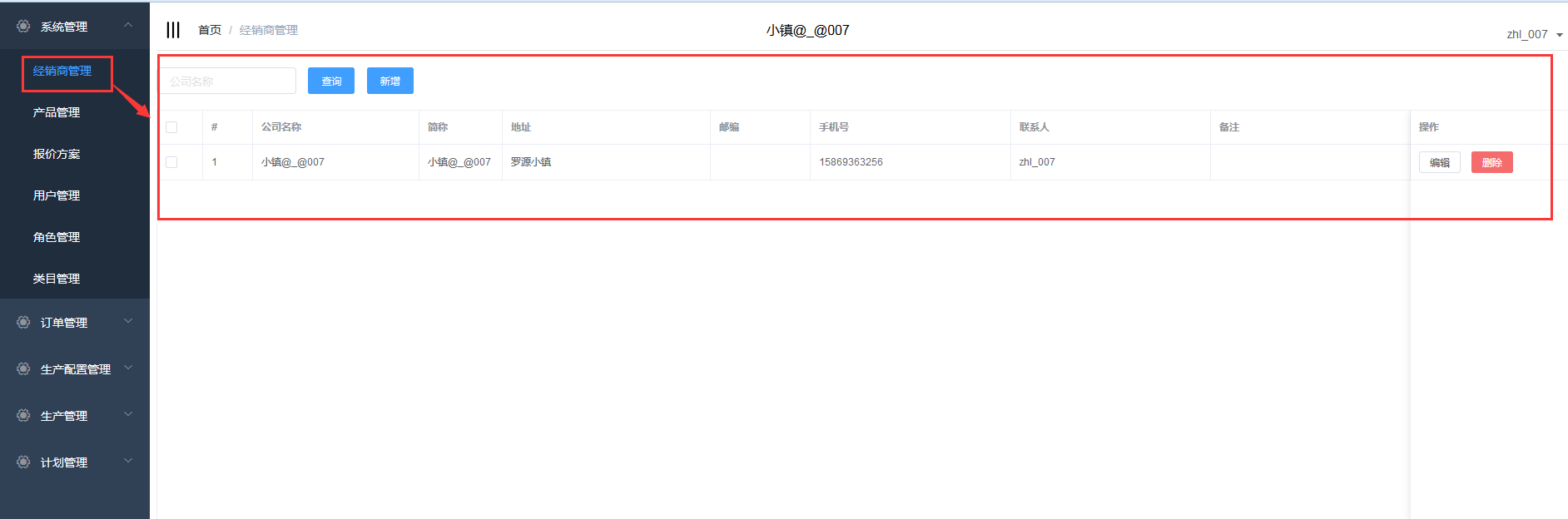
Task: Click the hamburger sidebar toggle icon
Action: point(172,30)
